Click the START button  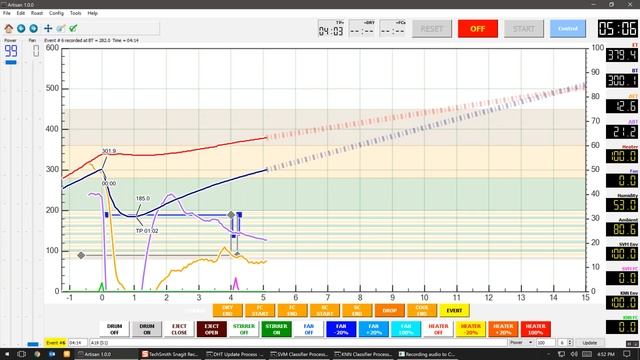point(524,29)
